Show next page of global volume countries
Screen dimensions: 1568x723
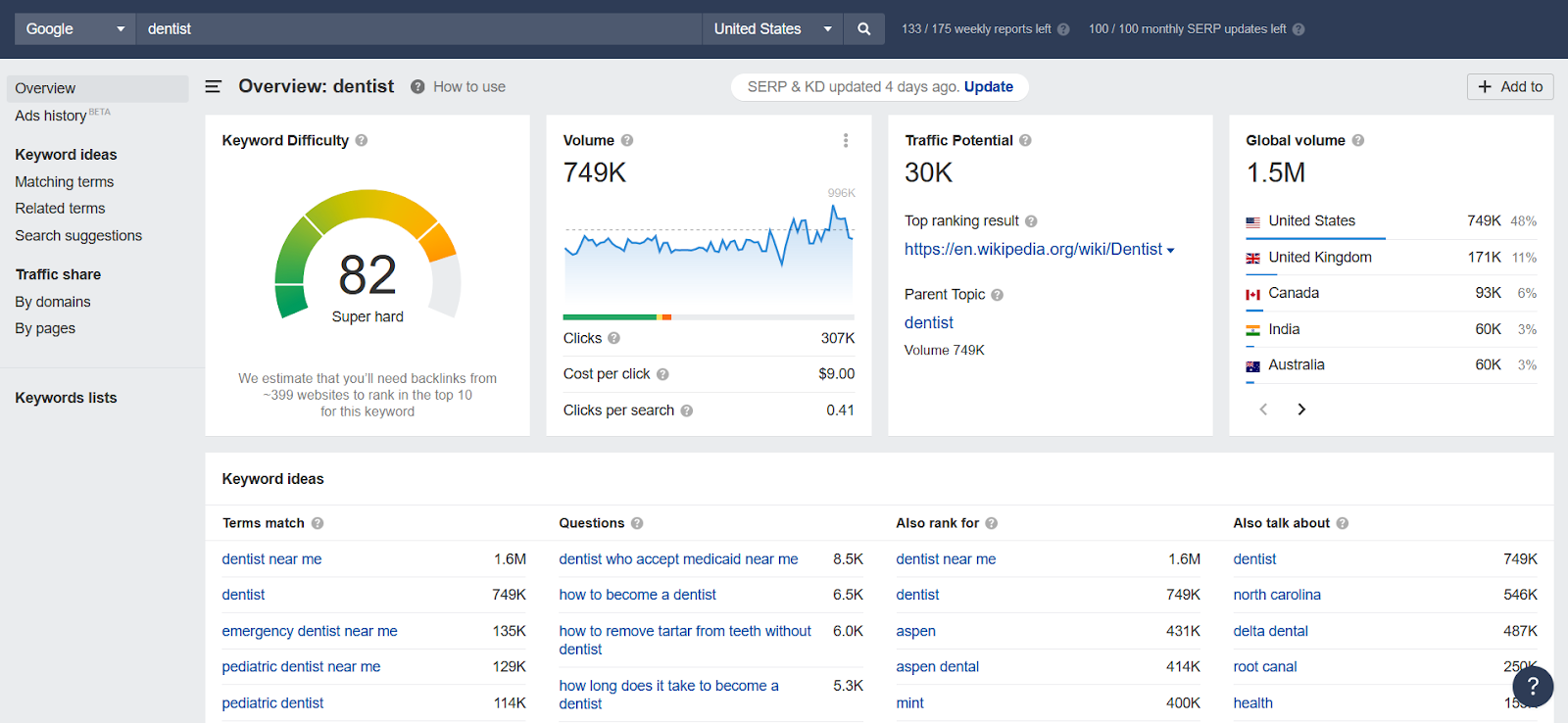click(1301, 410)
